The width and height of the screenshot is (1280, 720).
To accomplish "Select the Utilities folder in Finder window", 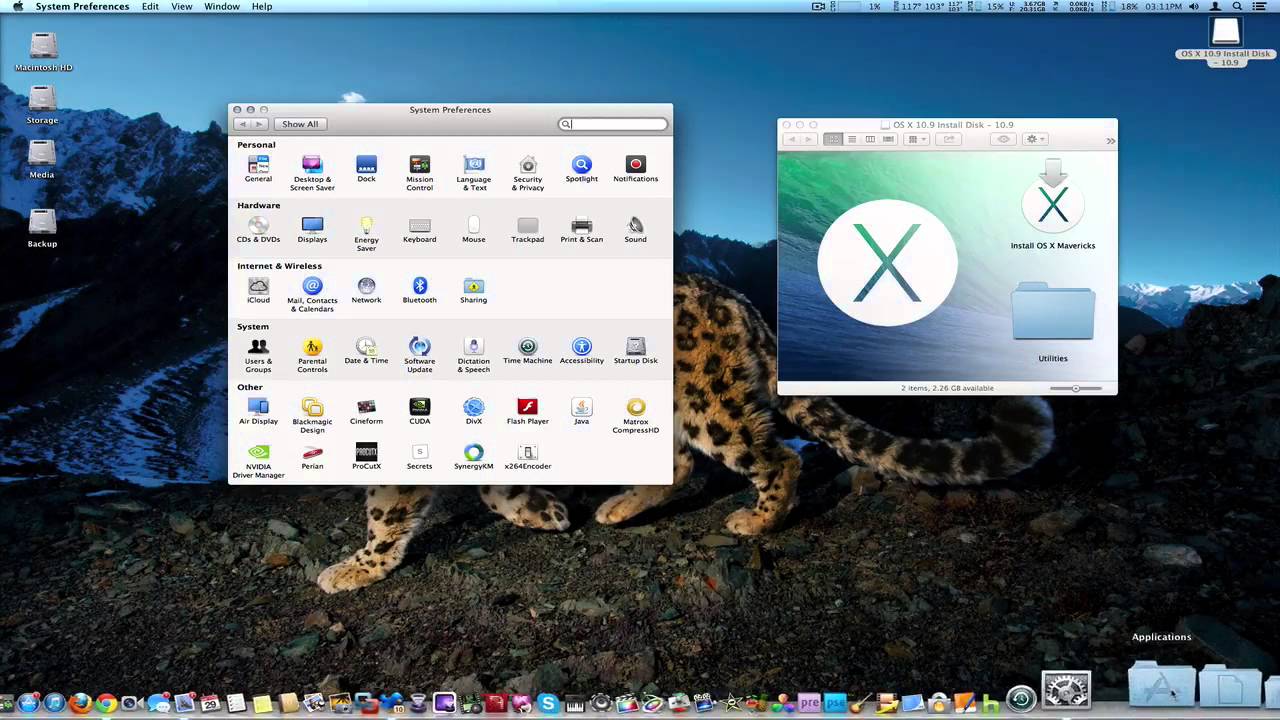I will [1053, 321].
